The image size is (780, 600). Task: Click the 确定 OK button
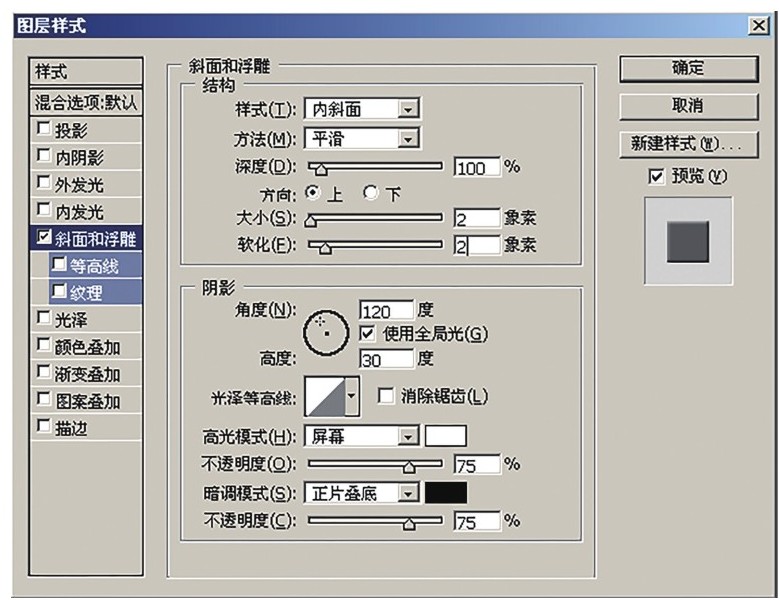tap(689, 68)
